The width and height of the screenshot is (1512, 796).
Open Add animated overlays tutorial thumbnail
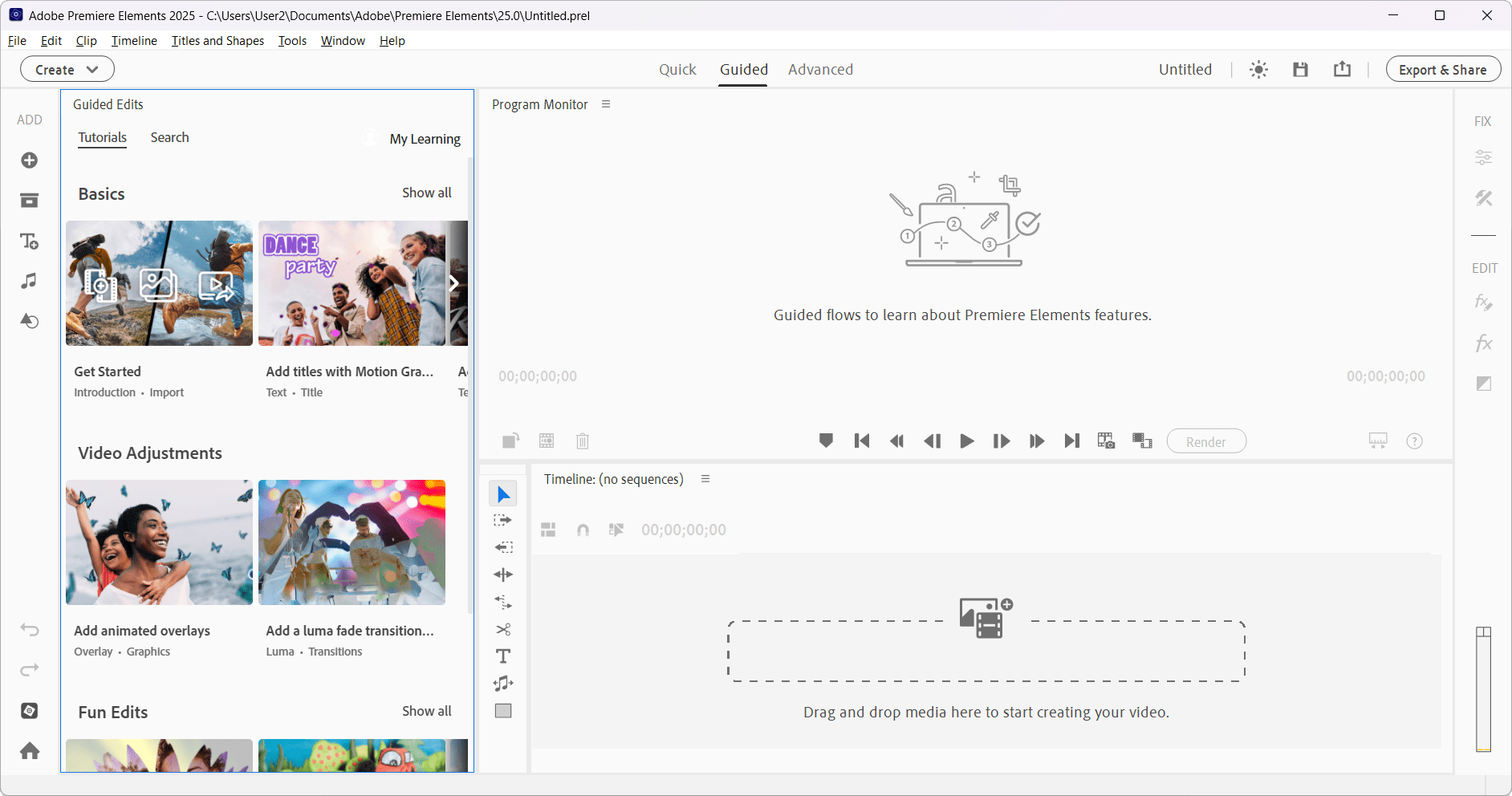point(159,542)
